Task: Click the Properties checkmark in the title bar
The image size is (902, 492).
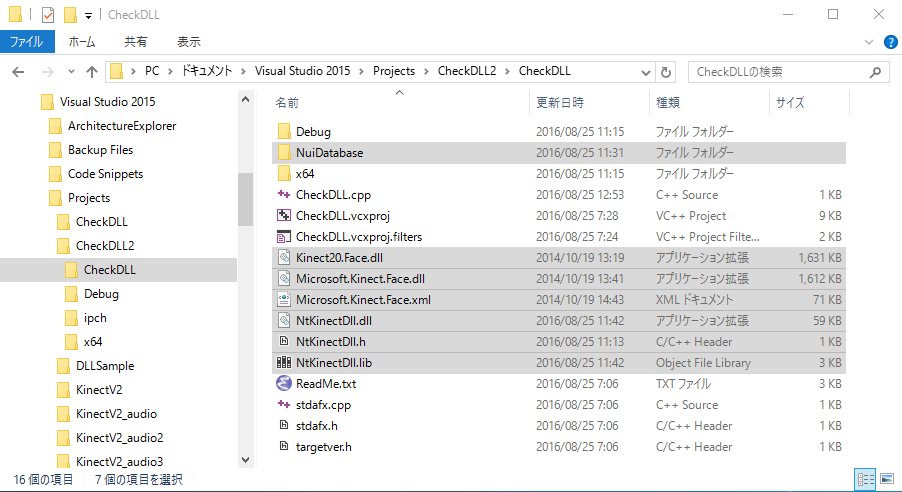Action: pyautogui.click(x=48, y=15)
